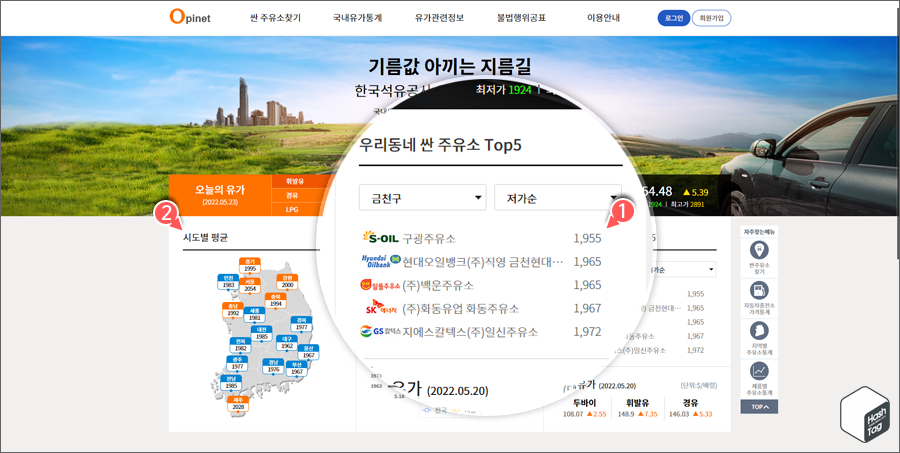Click the 회원가입 button
The width and height of the screenshot is (900, 453).
[712, 18]
